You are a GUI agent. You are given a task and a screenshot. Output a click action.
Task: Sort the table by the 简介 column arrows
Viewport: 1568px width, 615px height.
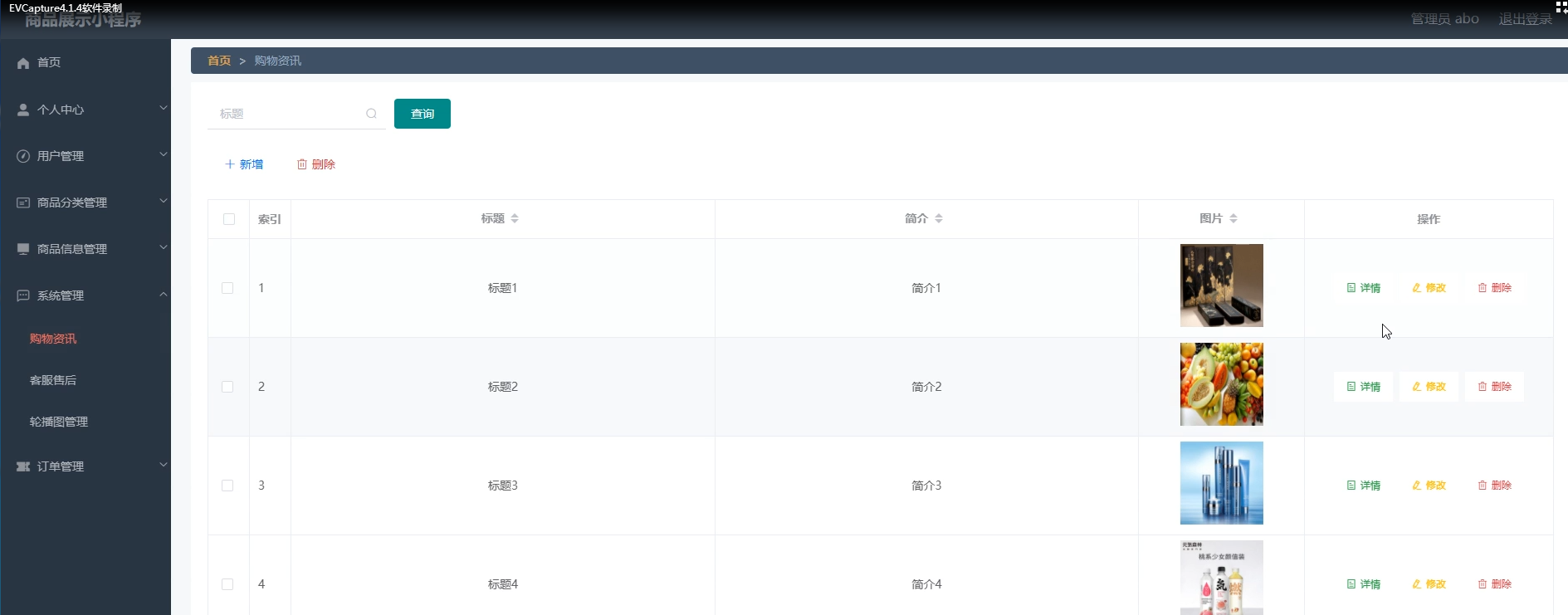pyautogui.click(x=939, y=218)
